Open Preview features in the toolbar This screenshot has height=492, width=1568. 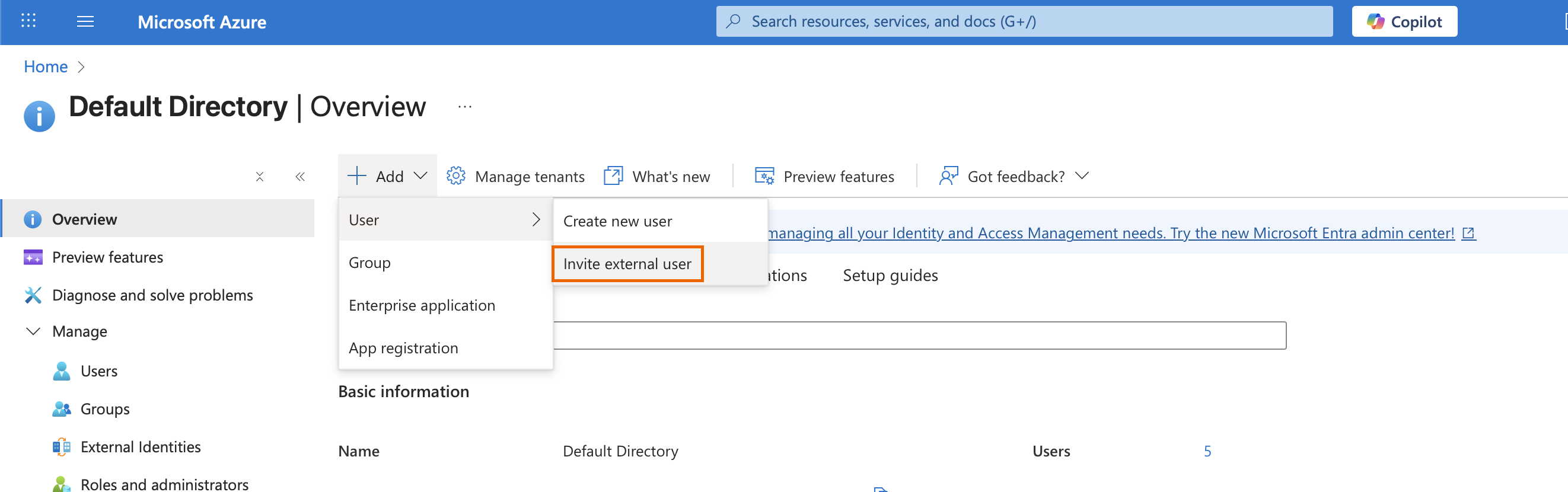click(824, 177)
